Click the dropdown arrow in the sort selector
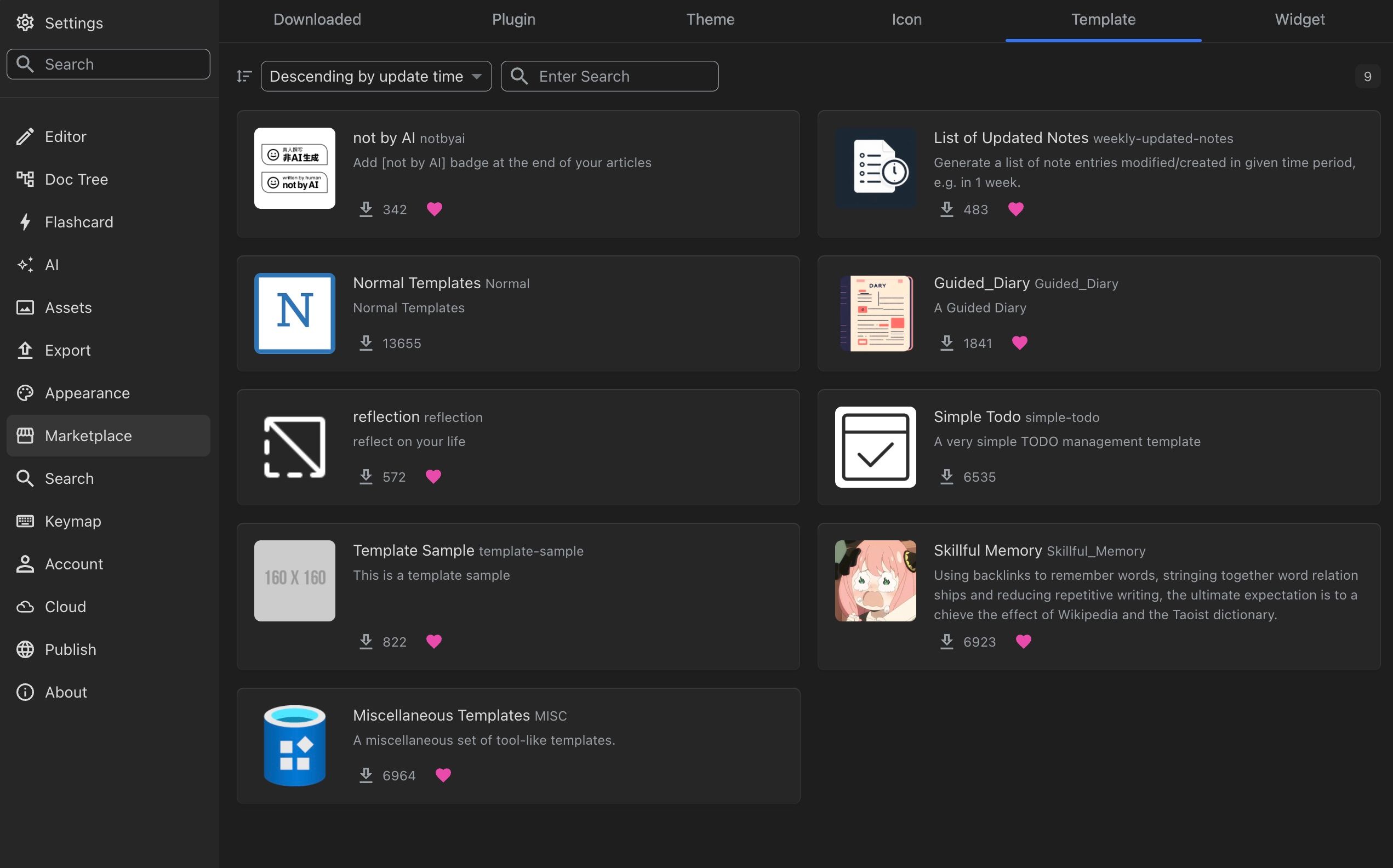This screenshot has height=868, width=1393. (x=476, y=76)
